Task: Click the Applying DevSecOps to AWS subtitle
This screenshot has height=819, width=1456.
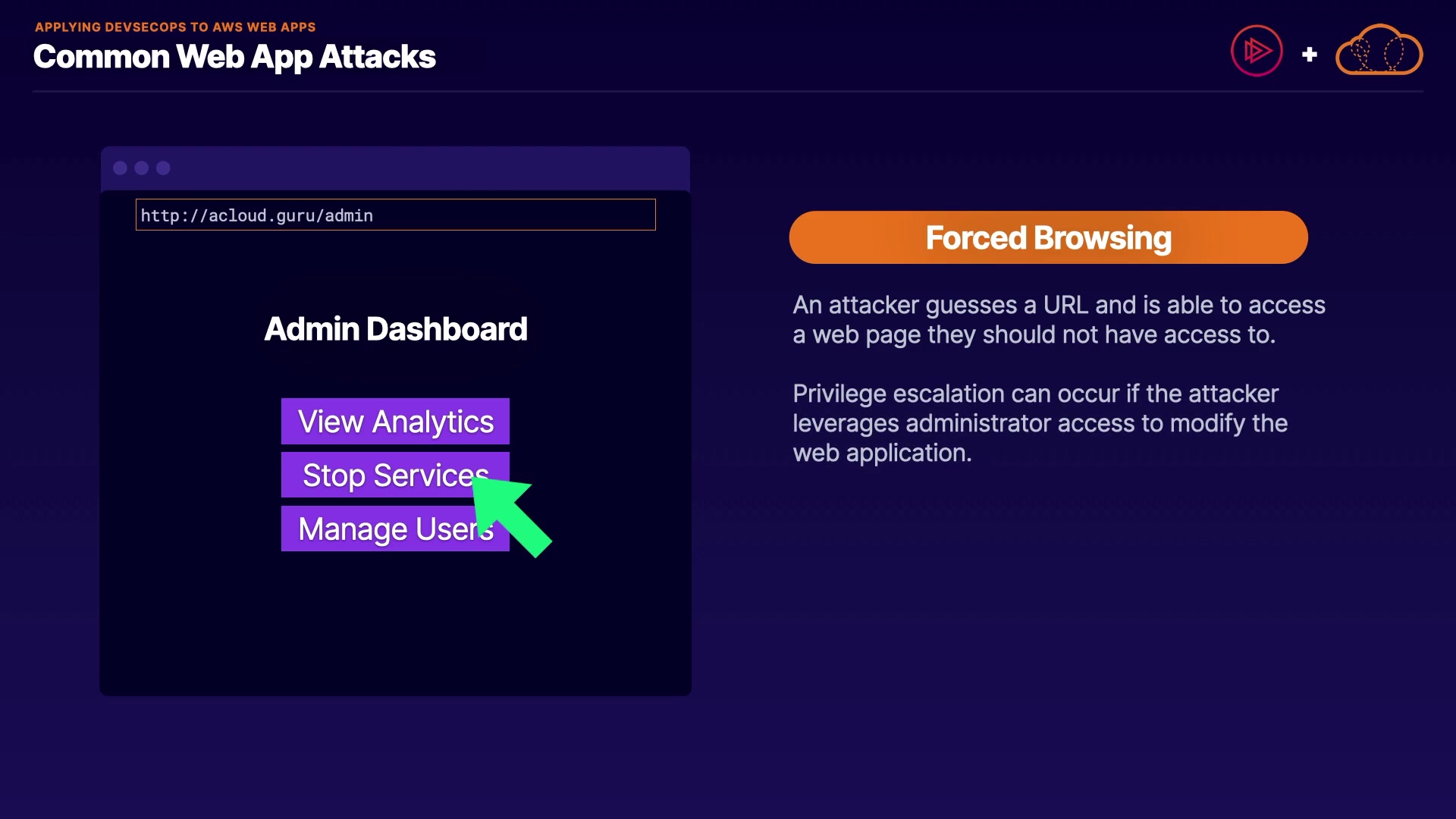Action: [x=175, y=27]
